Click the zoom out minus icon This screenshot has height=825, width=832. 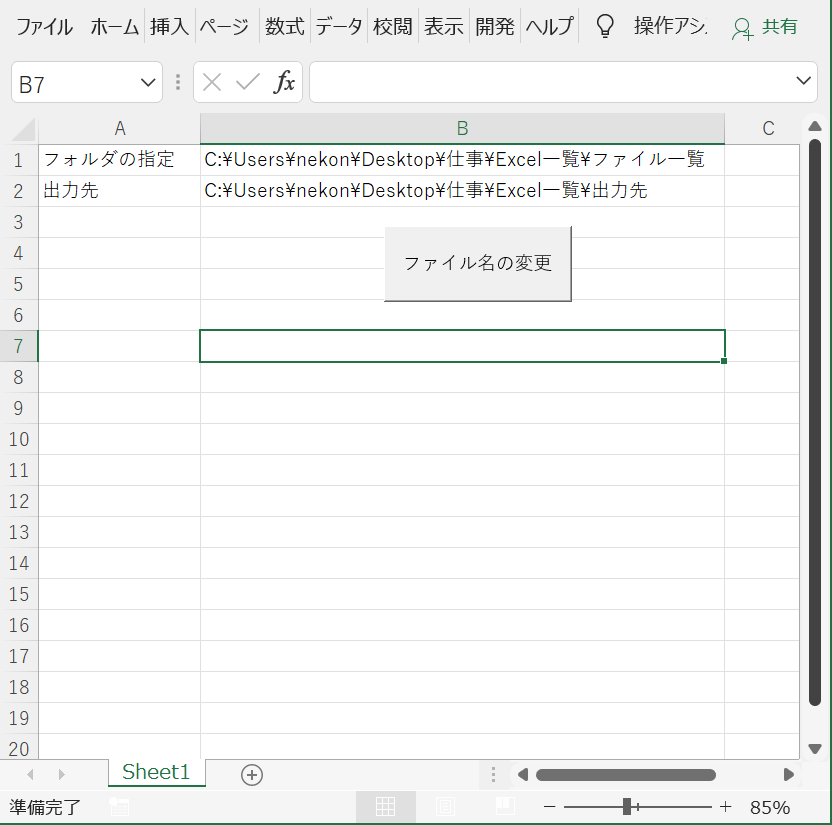tap(549, 807)
